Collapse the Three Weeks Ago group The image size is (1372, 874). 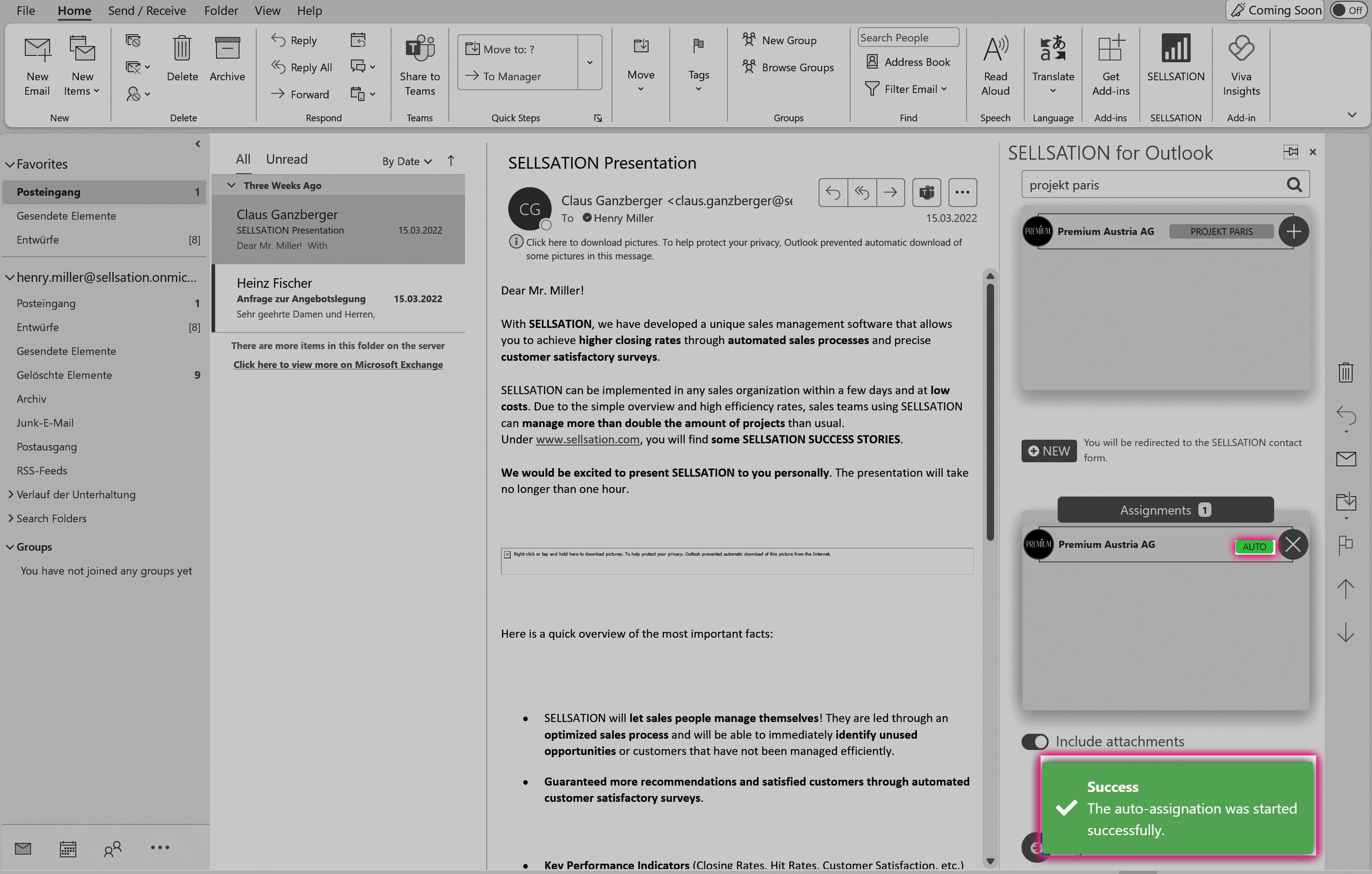click(x=231, y=185)
